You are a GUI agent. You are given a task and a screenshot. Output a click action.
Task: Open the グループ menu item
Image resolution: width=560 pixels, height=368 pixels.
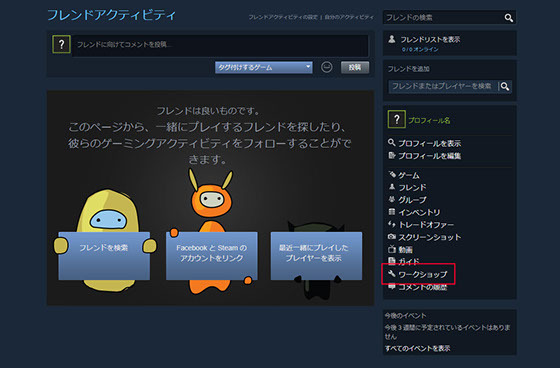pyautogui.click(x=412, y=200)
